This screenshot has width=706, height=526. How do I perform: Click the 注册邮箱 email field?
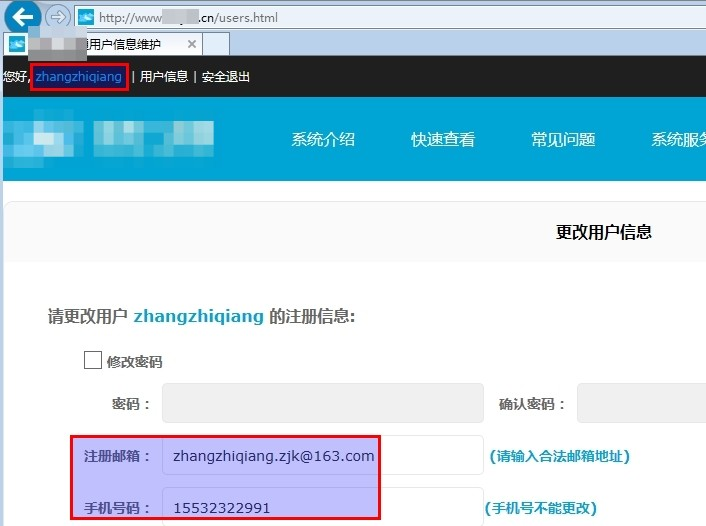point(322,456)
